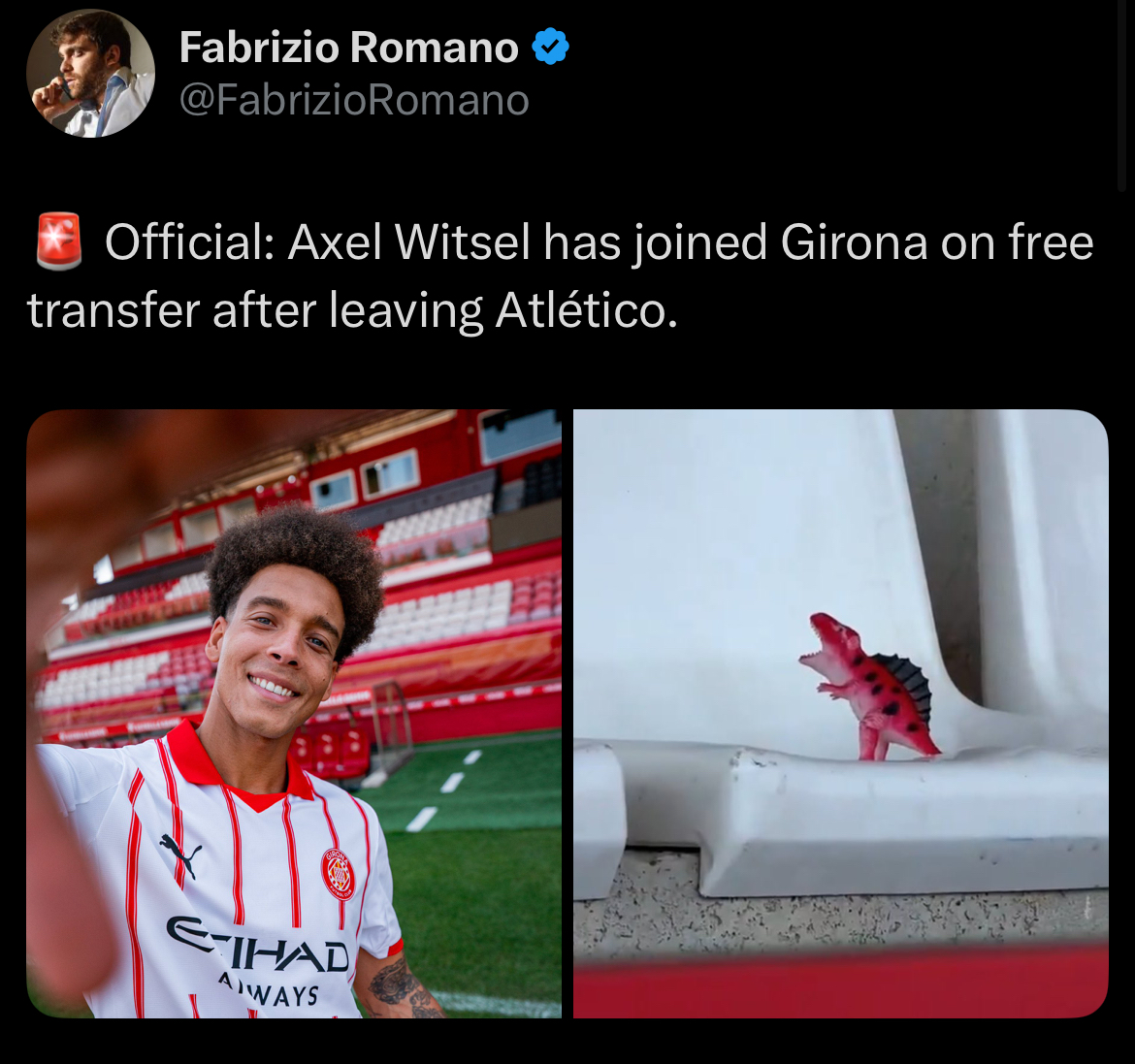The height and width of the screenshot is (1064, 1135).
Task: Open the Fabrizio Romano display name
Action: [349, 48]
